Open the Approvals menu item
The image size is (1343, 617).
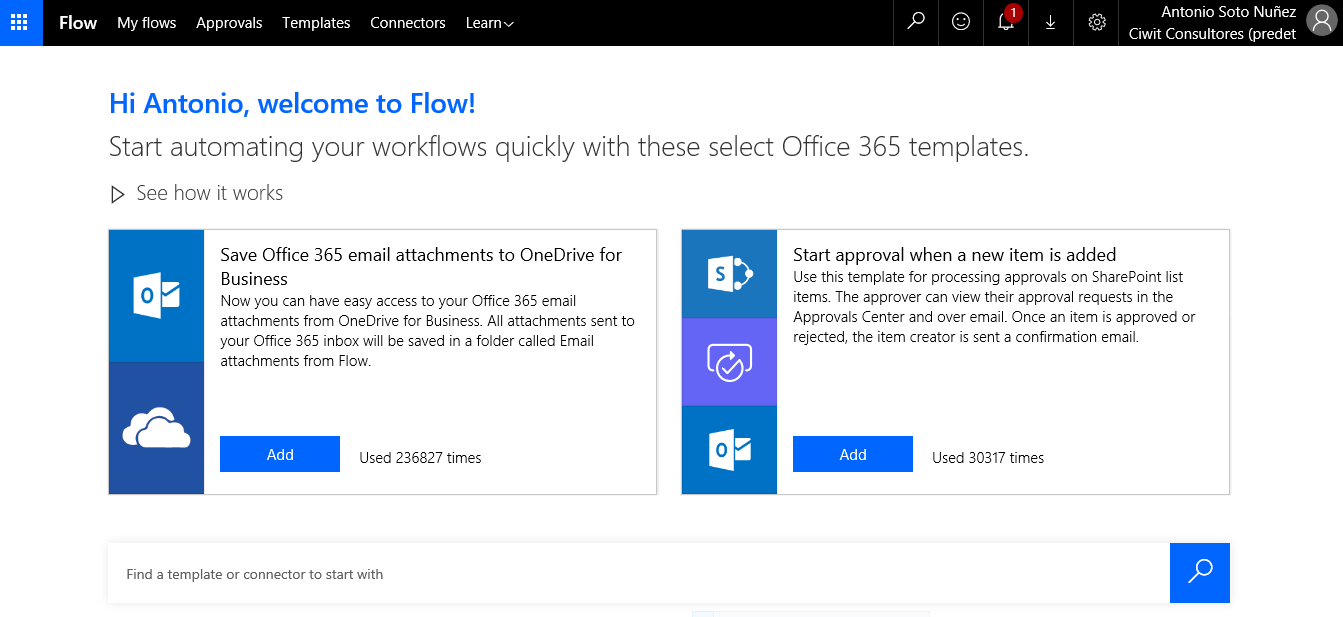229,23
